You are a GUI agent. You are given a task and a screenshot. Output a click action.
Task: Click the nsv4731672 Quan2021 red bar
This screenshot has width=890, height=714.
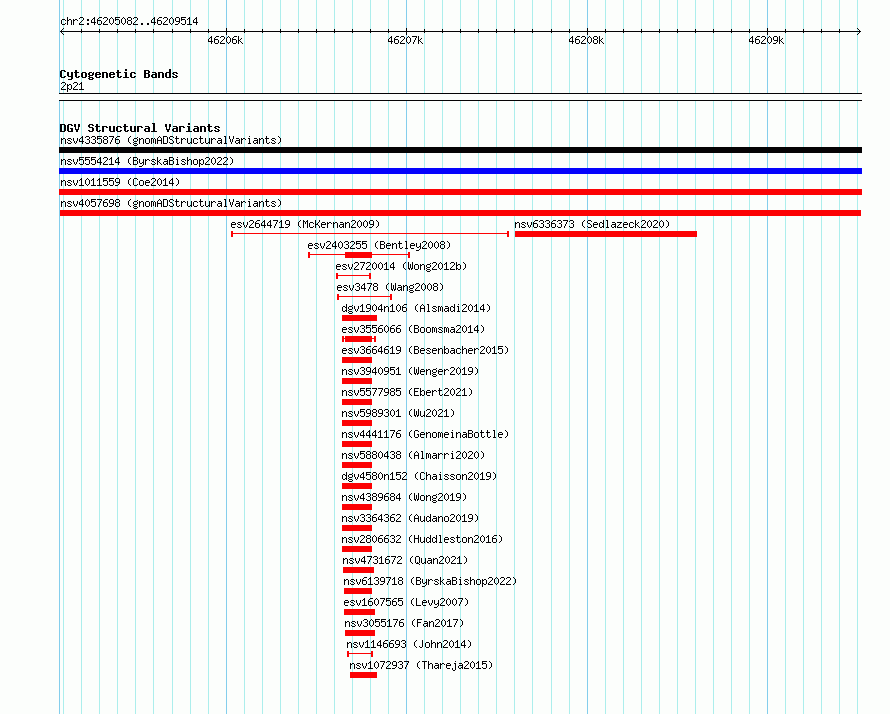click(359, 570)
